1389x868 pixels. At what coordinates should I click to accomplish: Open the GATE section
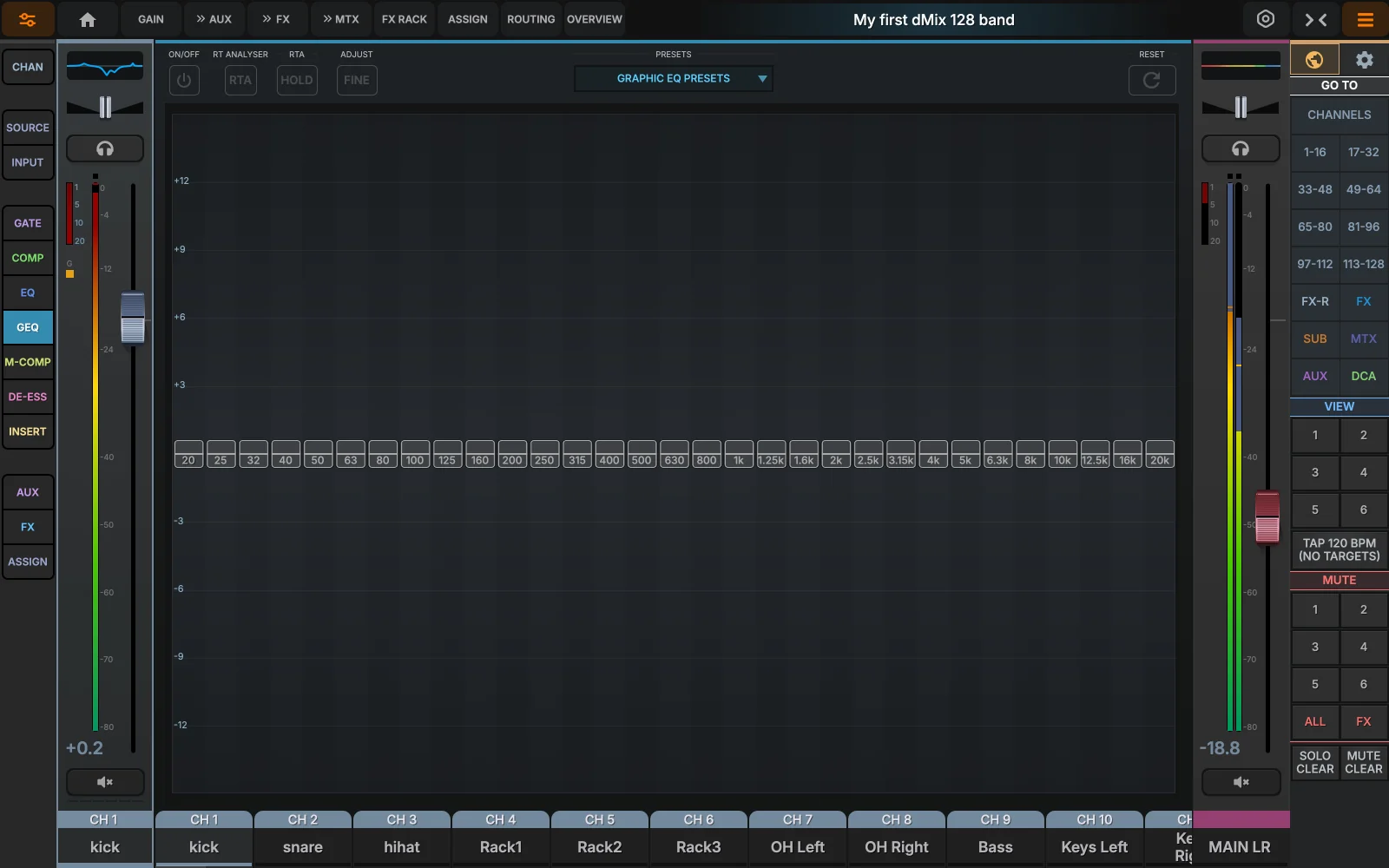tap(28, 223)
